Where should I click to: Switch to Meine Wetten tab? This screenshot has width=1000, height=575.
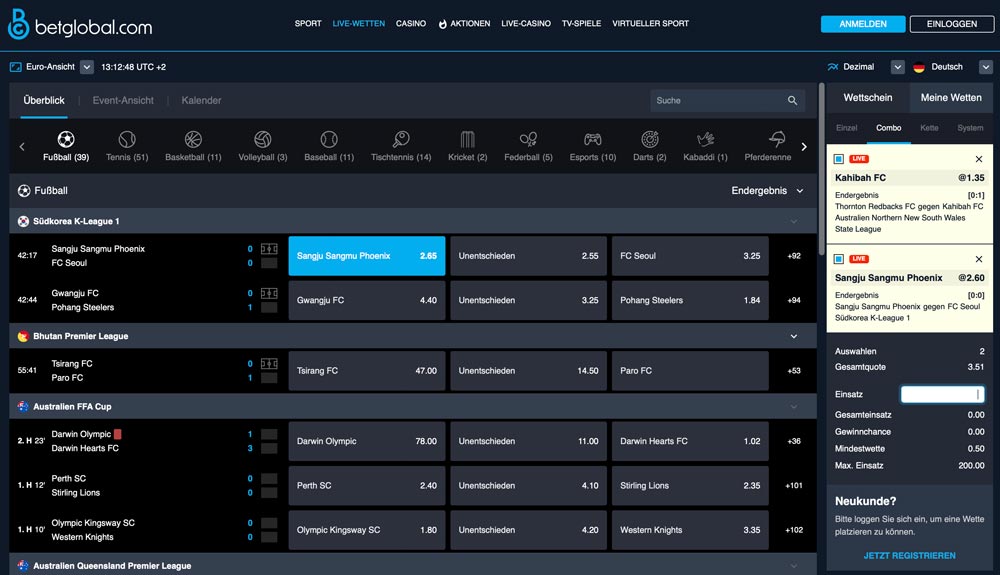pos(951,98)
